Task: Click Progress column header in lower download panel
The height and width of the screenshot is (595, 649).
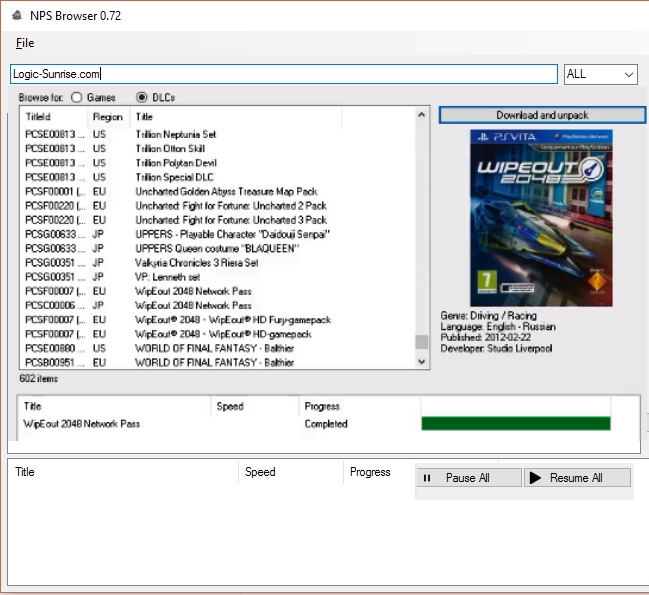Action: [370, 472]
